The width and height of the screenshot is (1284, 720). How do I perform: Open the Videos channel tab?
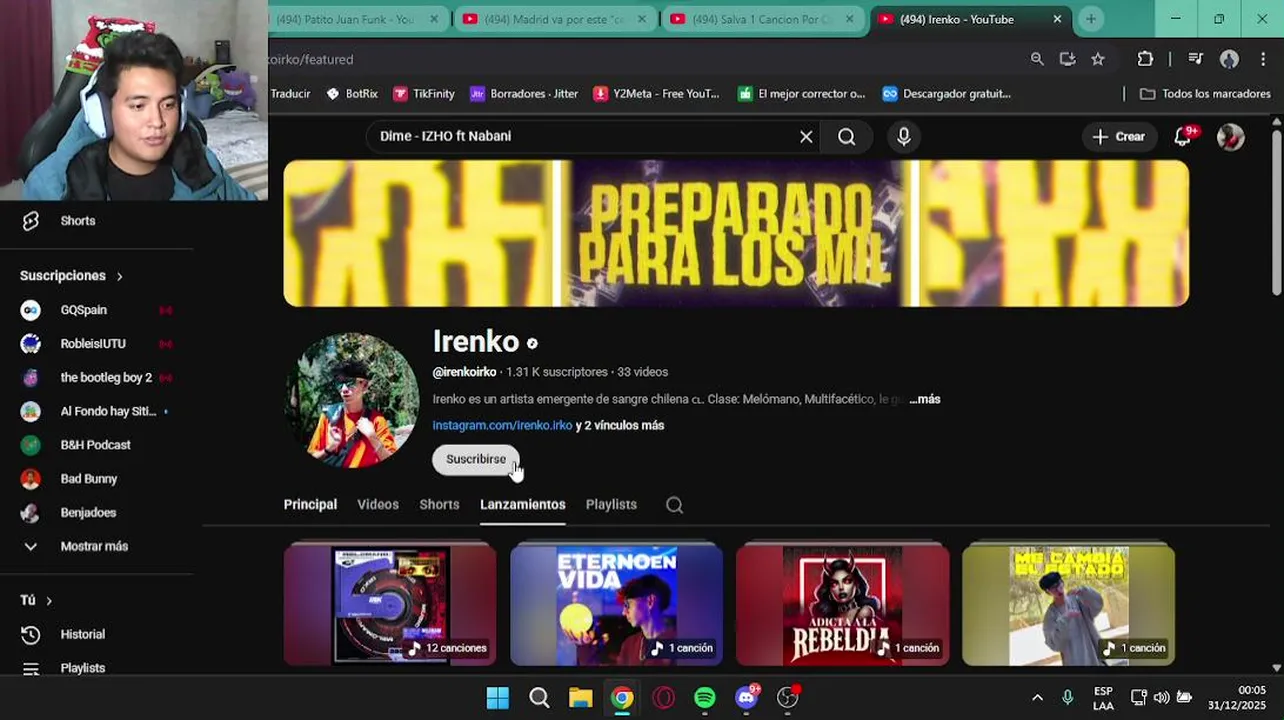tap(378, 505)
